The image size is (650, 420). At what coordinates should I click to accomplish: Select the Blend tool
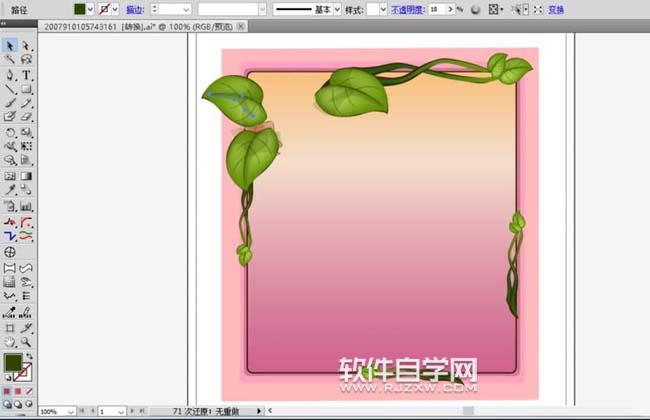click(x=26, y=190)
